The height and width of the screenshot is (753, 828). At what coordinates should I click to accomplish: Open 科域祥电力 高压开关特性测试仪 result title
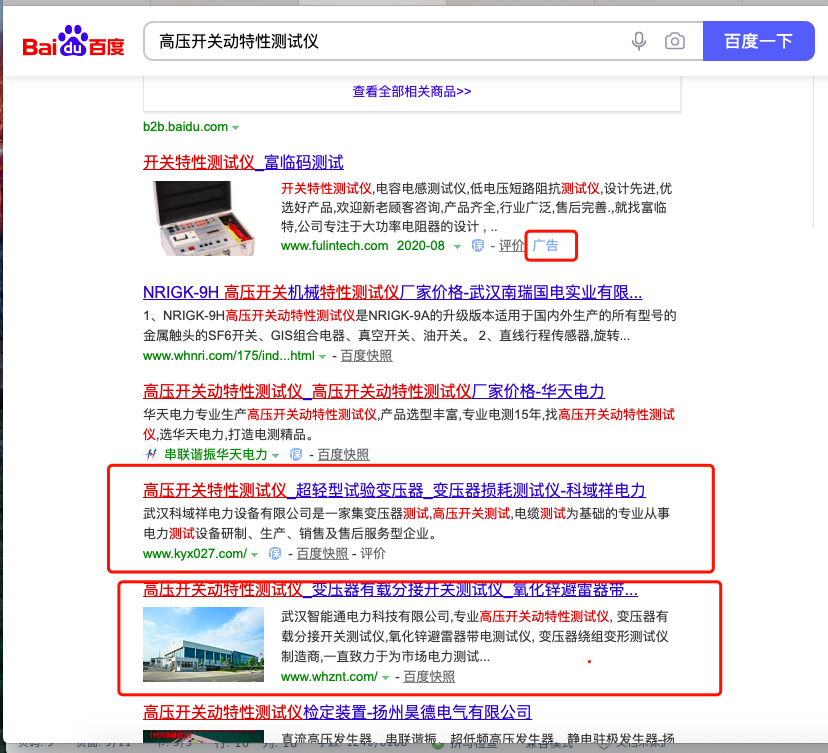coord(394,491)
